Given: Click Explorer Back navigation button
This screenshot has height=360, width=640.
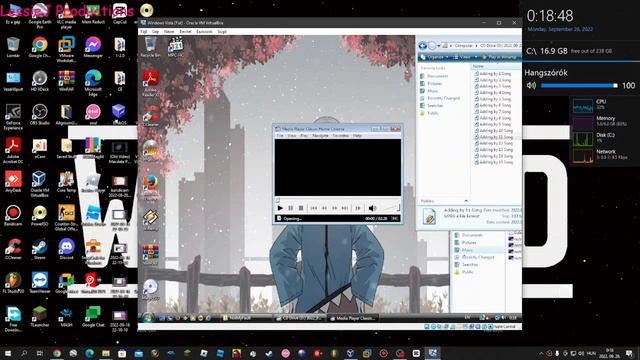Looking at the screenshot, I should pyautogui.click(x=423, y=46).
